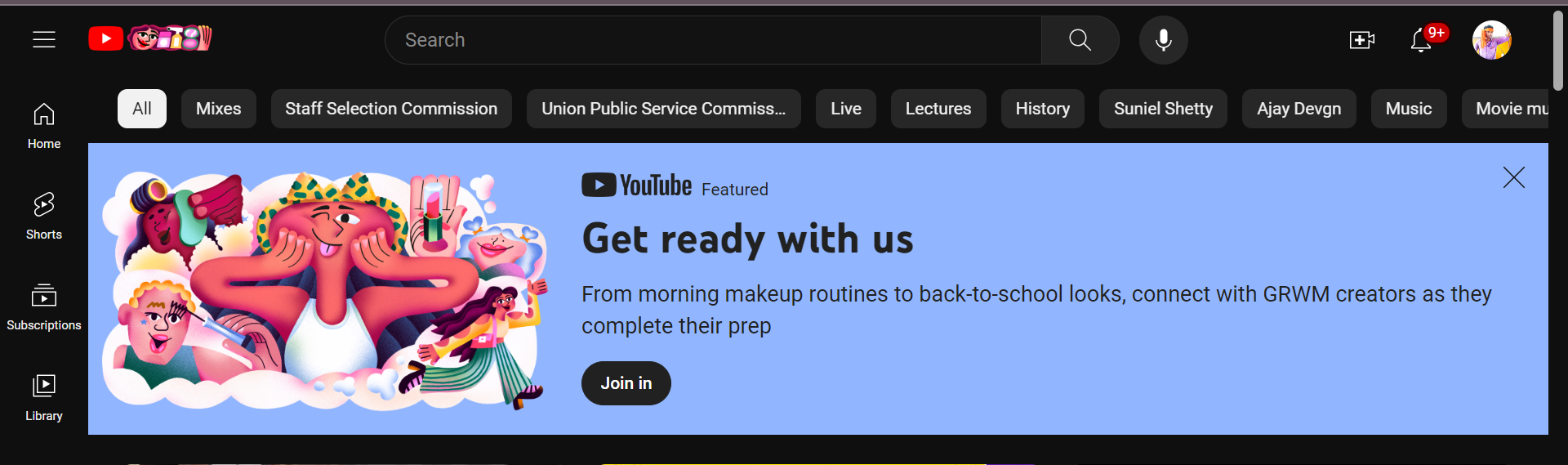Click the GRWM banner illustration

[324, 290]
